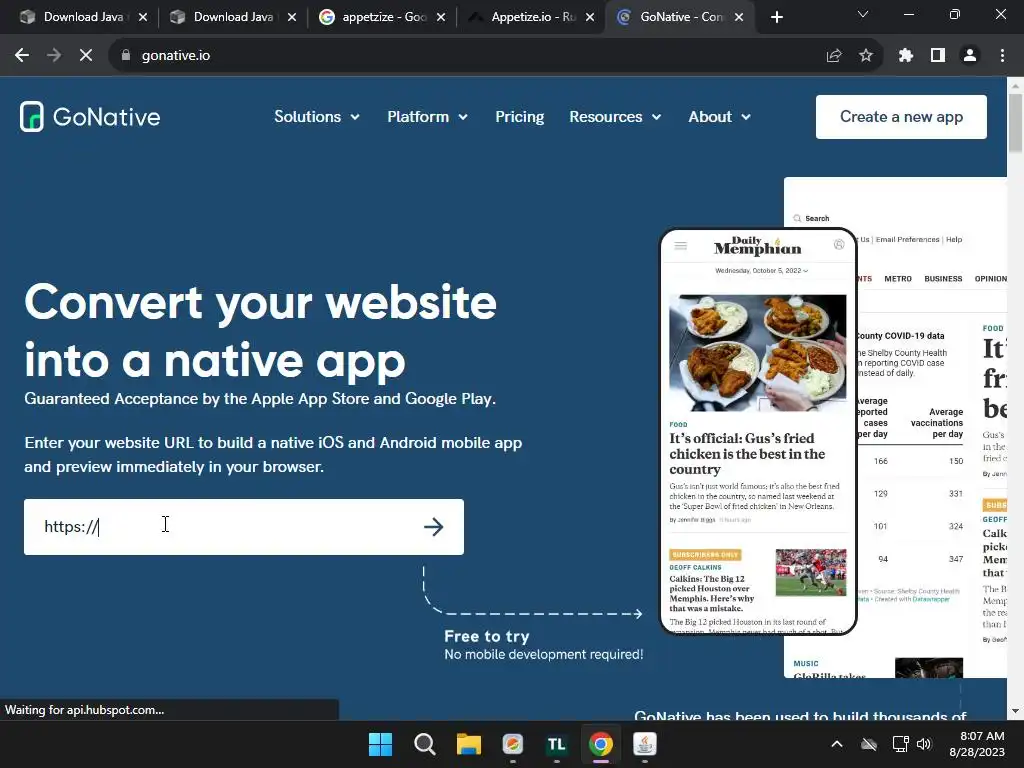
Task: Toggle Chrome side panel icon
Action: [x=938, y=56]
